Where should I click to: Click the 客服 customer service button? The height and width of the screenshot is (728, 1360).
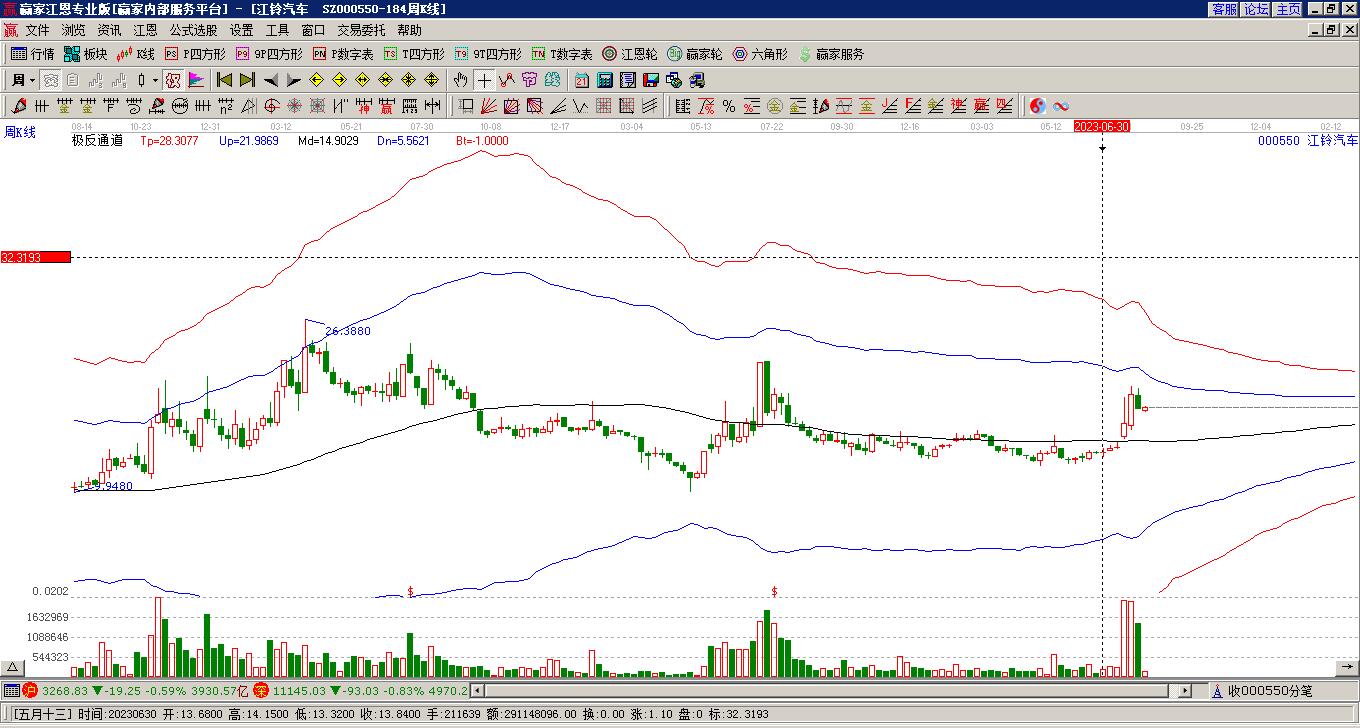pyautogui.click(x=1224, y=9)
